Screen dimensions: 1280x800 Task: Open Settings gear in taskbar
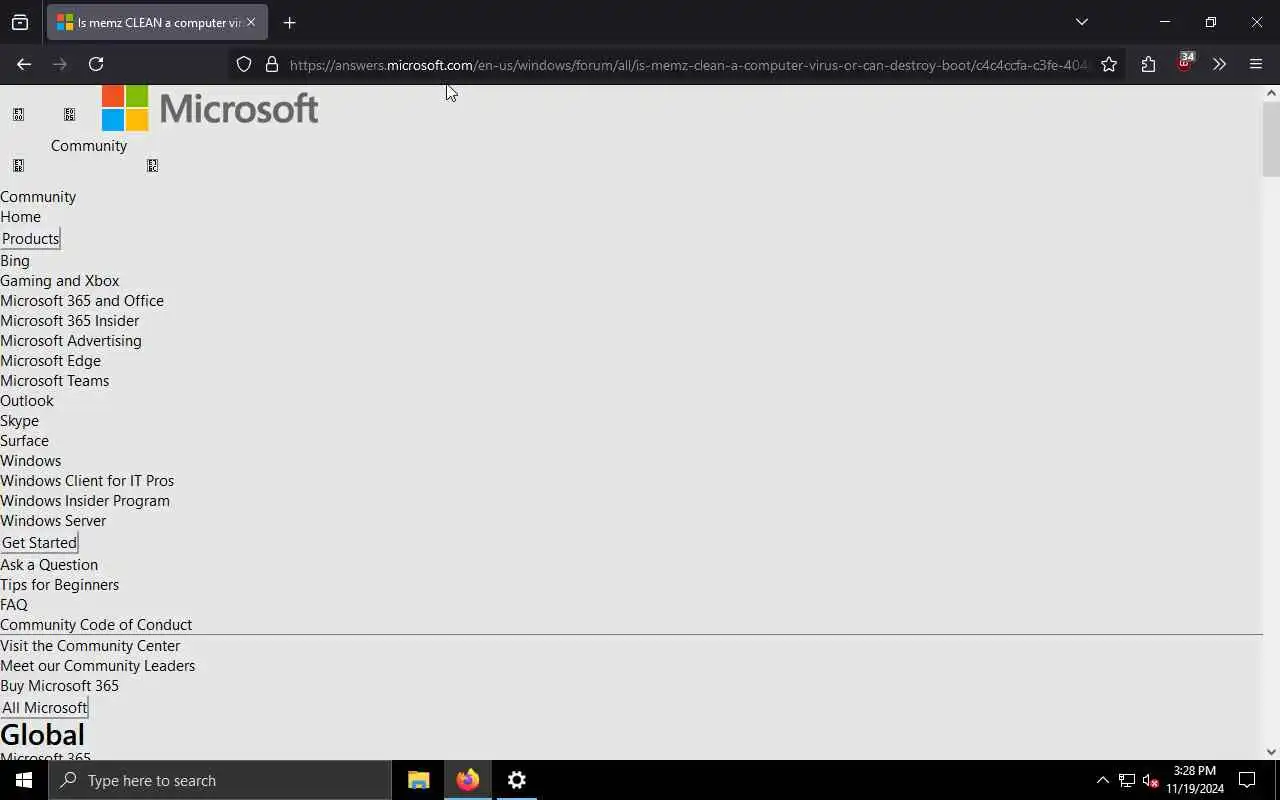pyautogui.click(x=516, y=780)
